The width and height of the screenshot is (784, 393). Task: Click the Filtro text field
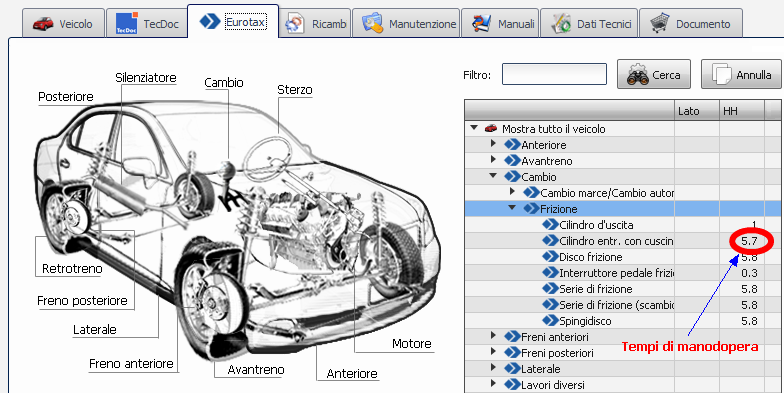[x=554, y=74]
